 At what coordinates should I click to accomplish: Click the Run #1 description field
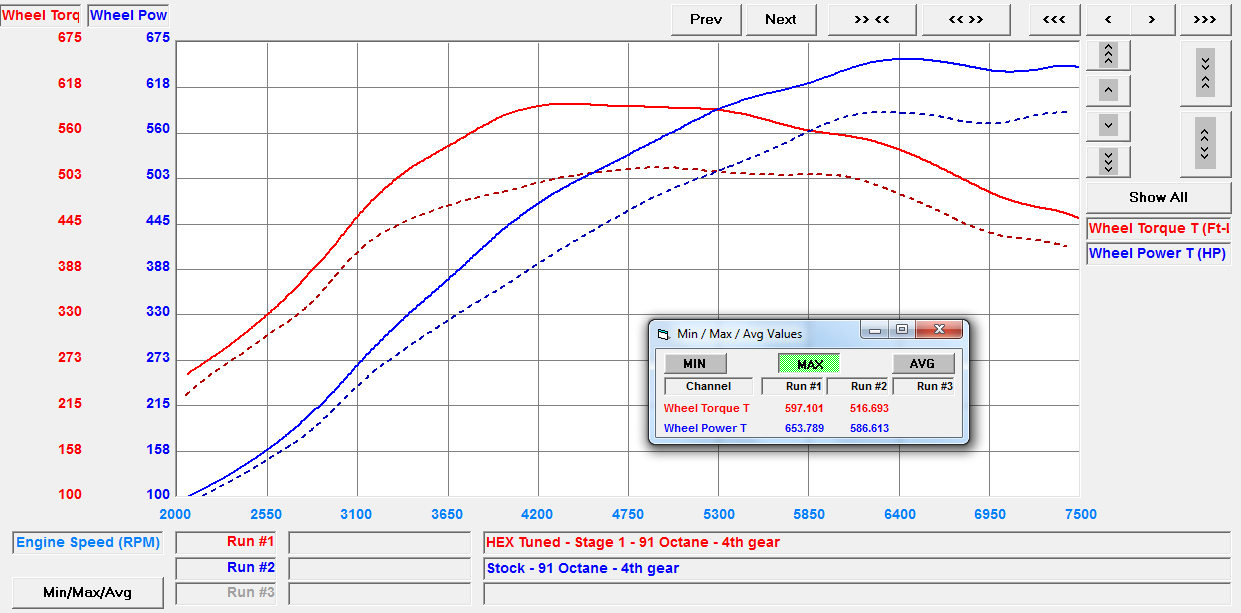pos(855,543)
